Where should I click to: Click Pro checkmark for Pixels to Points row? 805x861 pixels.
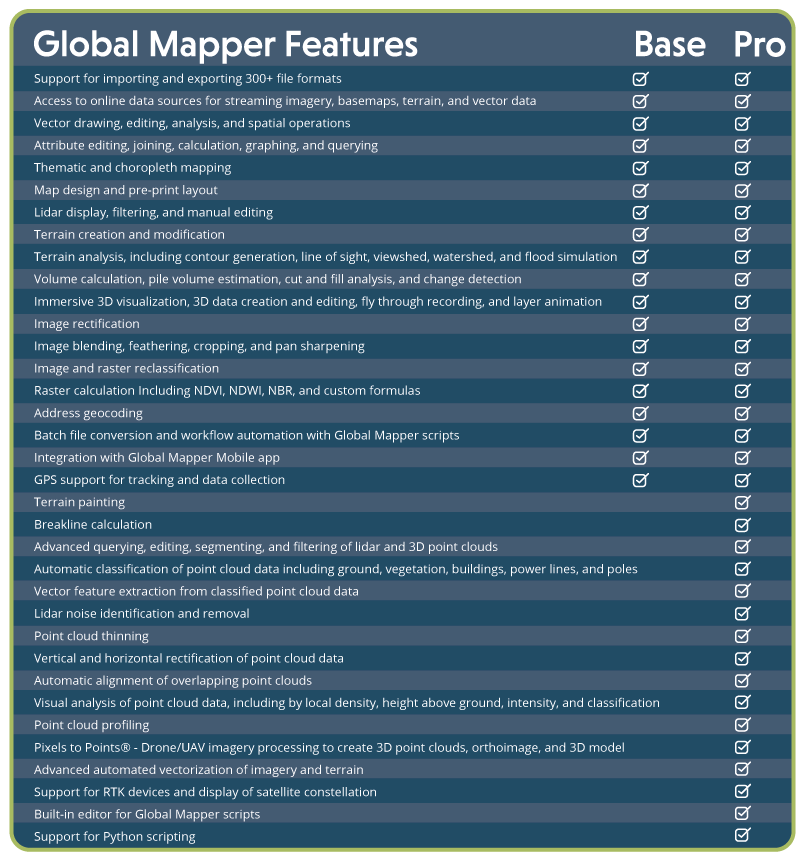pos(742,748)
